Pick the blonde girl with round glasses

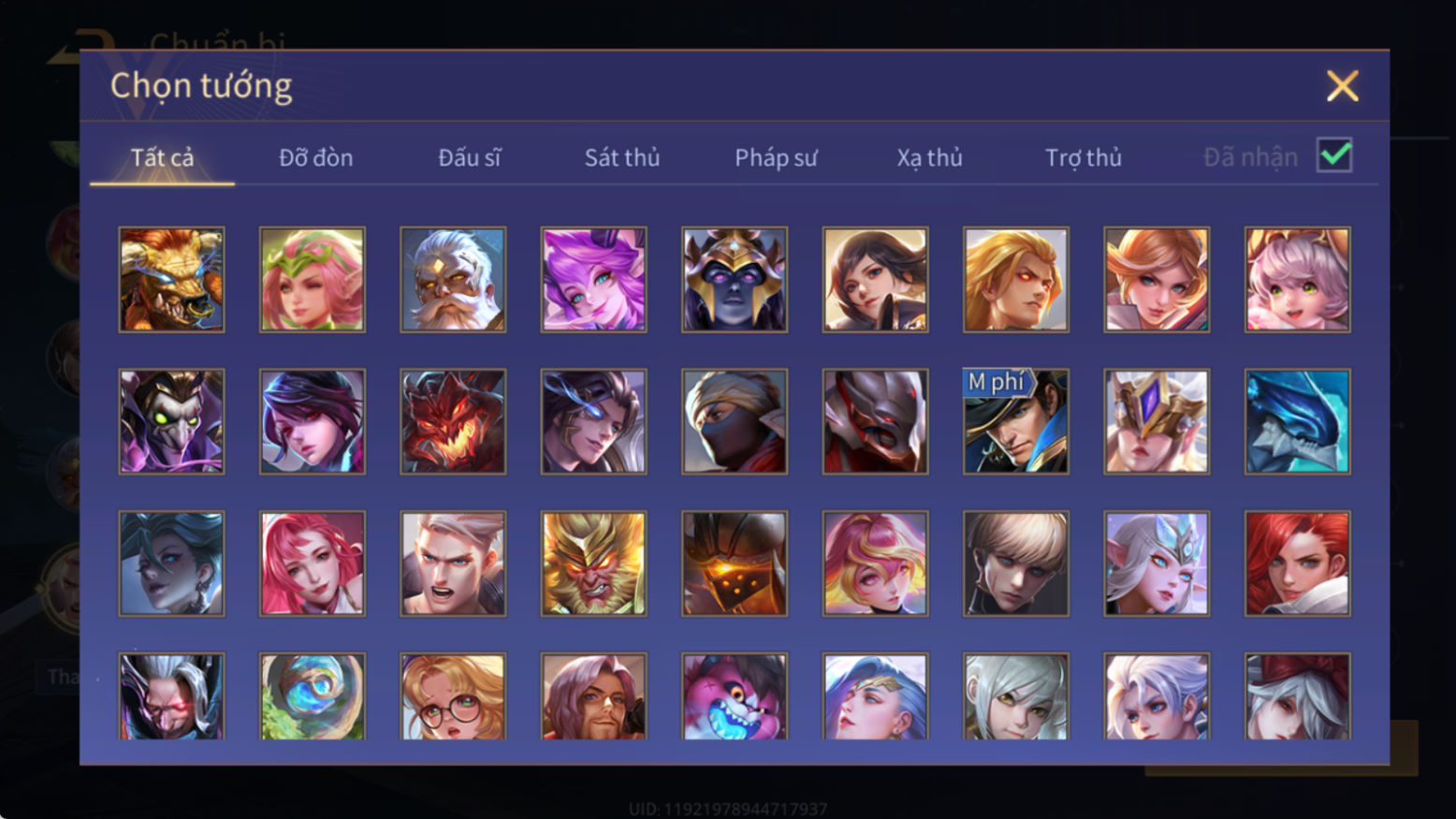pos(453,696)
